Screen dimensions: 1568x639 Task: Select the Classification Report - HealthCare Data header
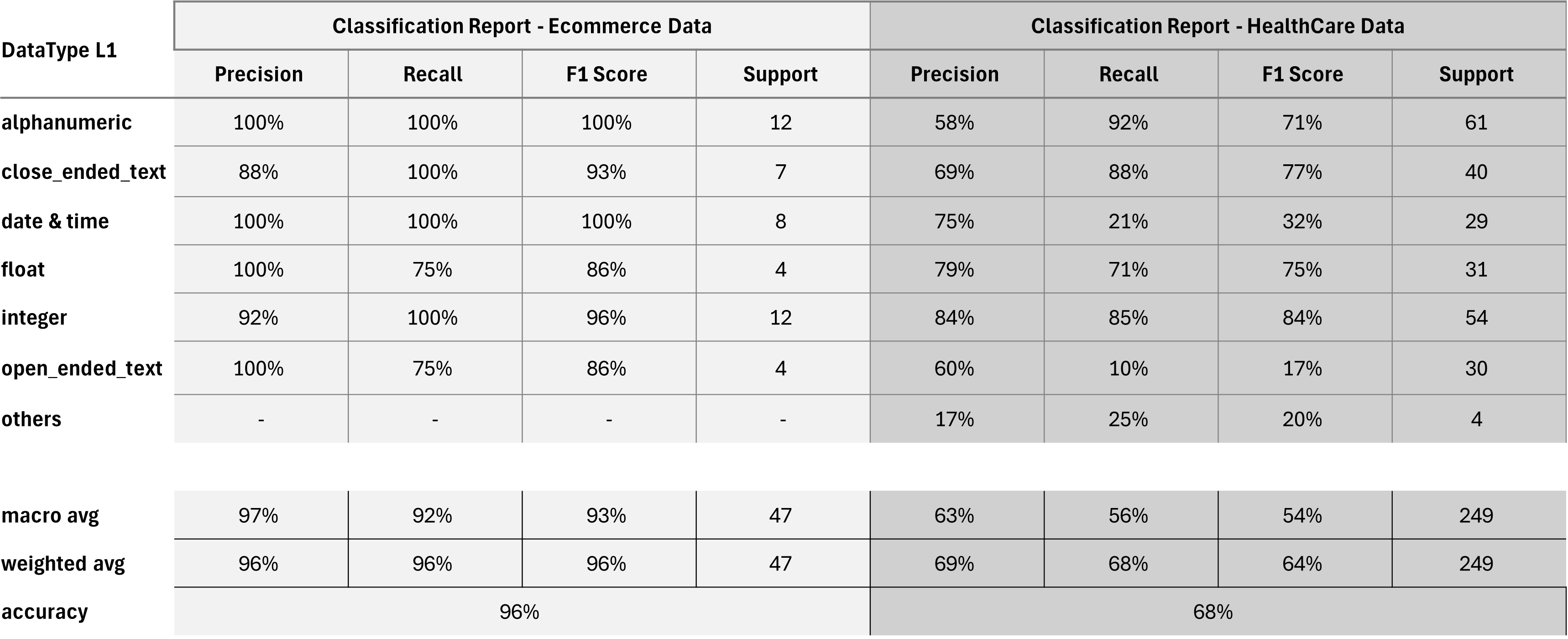pyautogui.click(x=1218, y=26)
